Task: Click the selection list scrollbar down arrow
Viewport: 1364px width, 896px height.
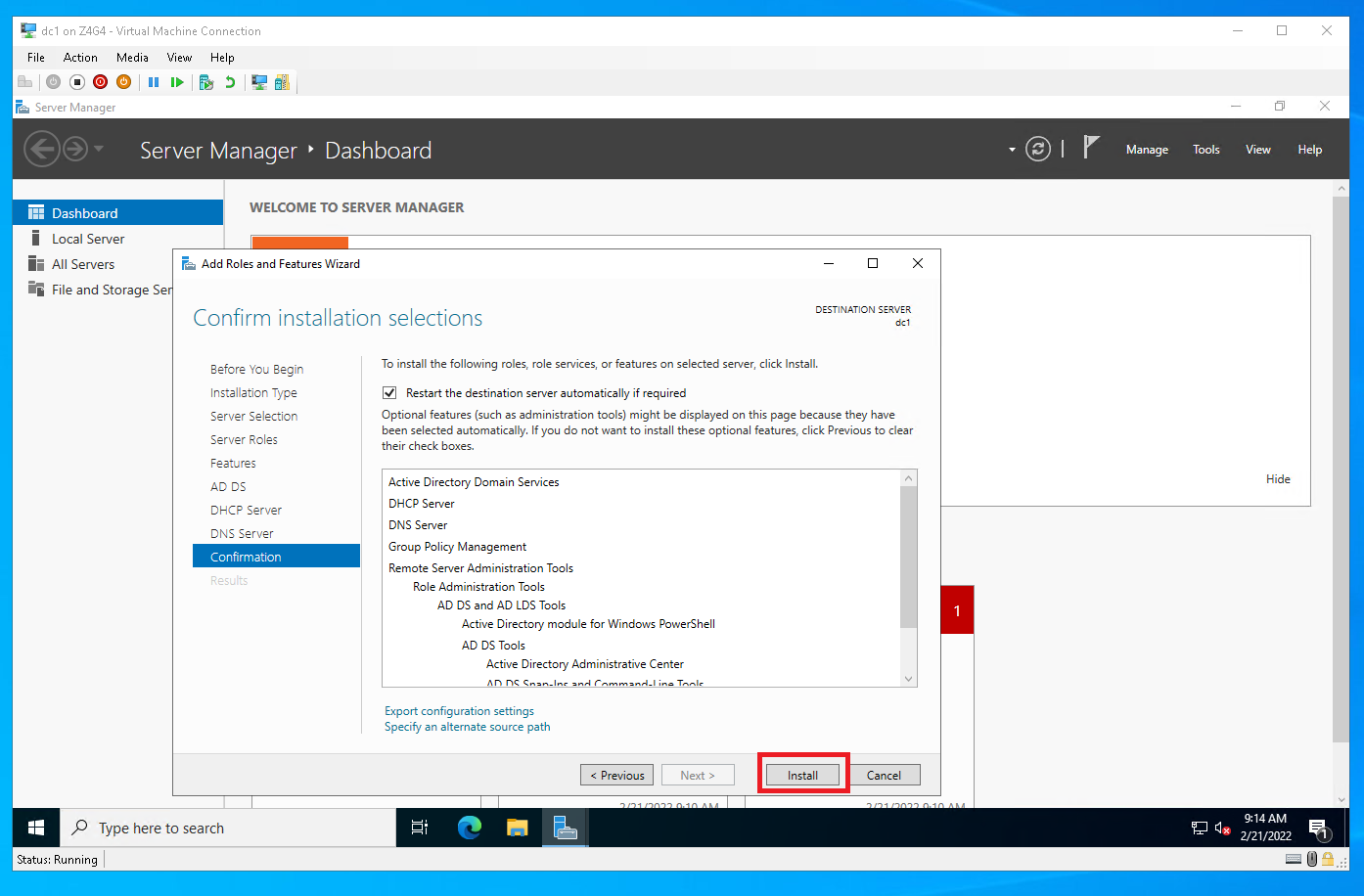Action: tap(908, 679)
